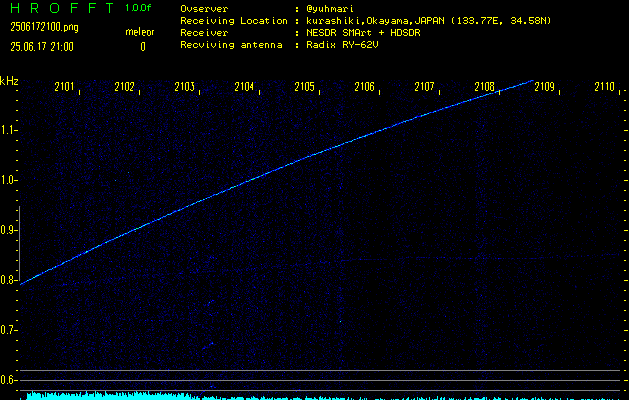Click the kHz axis unit label
The width and height of the screenshot is (629, 400).
tap(9, 81)
